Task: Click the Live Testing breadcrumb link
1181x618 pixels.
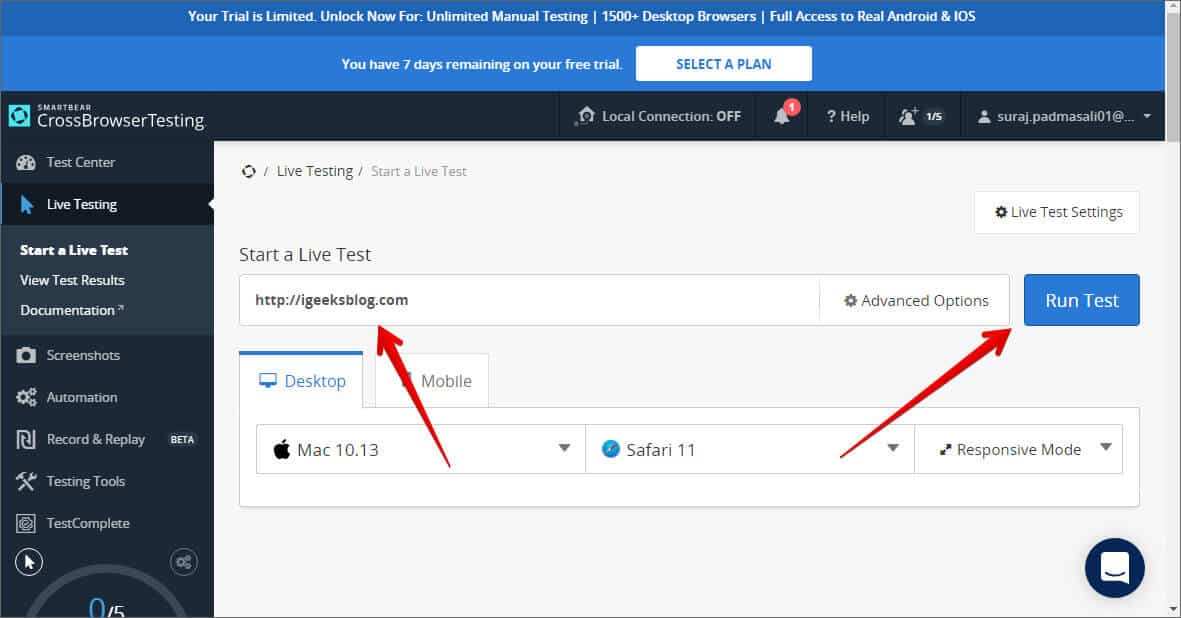Action: (315, 172)
